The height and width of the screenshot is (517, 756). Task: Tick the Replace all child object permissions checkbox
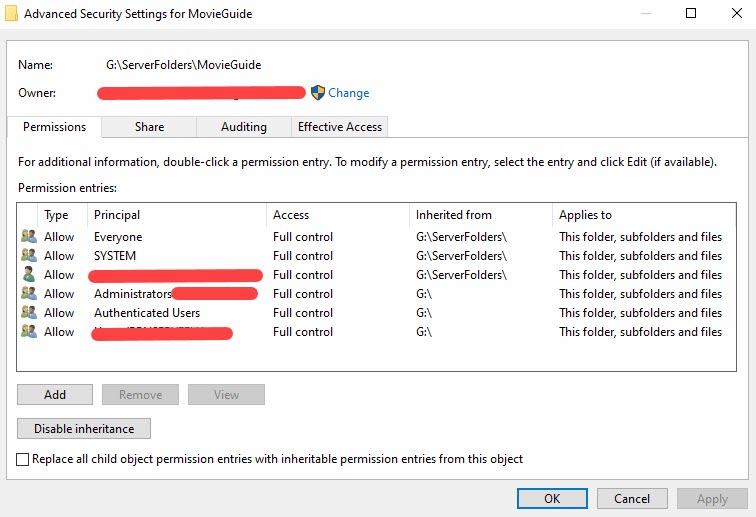pyautogui.click(x=23, y=459)
